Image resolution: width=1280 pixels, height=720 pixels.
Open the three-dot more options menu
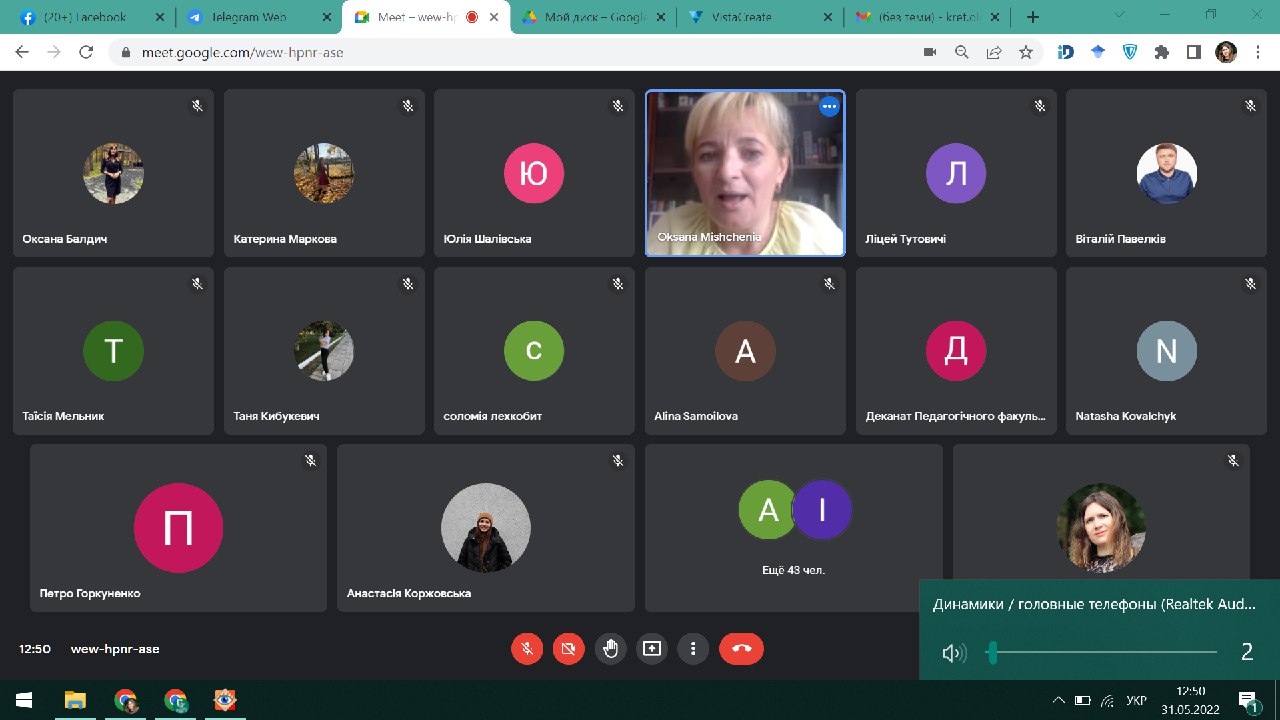693,649
